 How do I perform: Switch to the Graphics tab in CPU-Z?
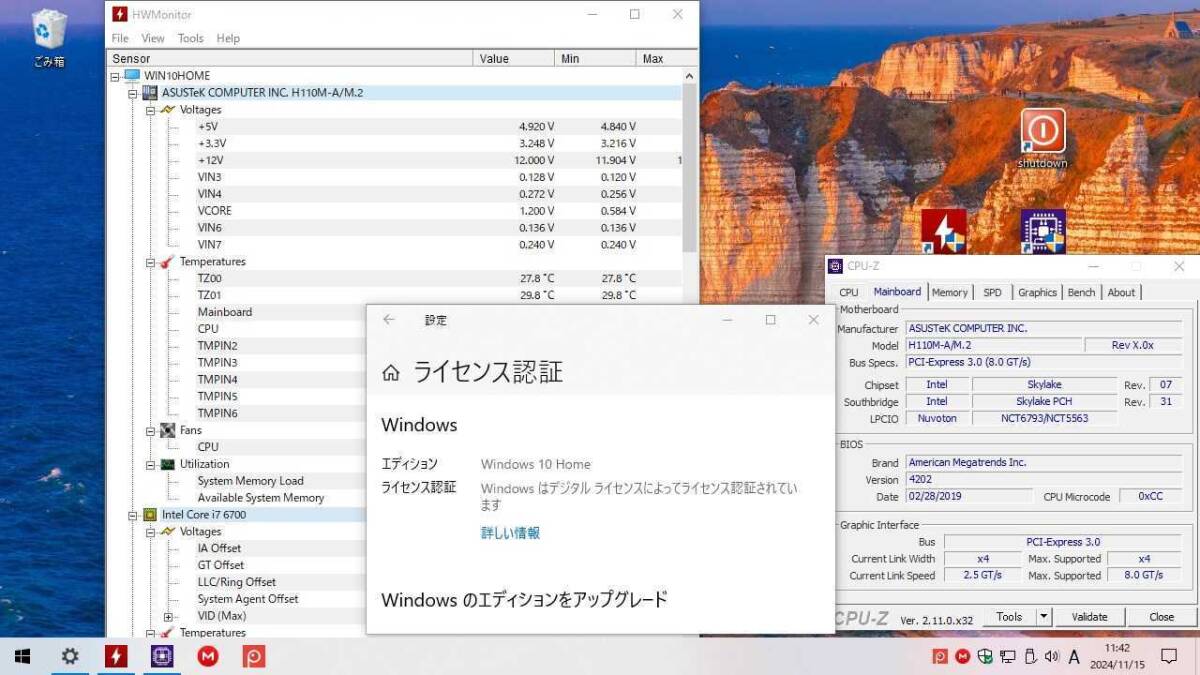point(1037,293)
